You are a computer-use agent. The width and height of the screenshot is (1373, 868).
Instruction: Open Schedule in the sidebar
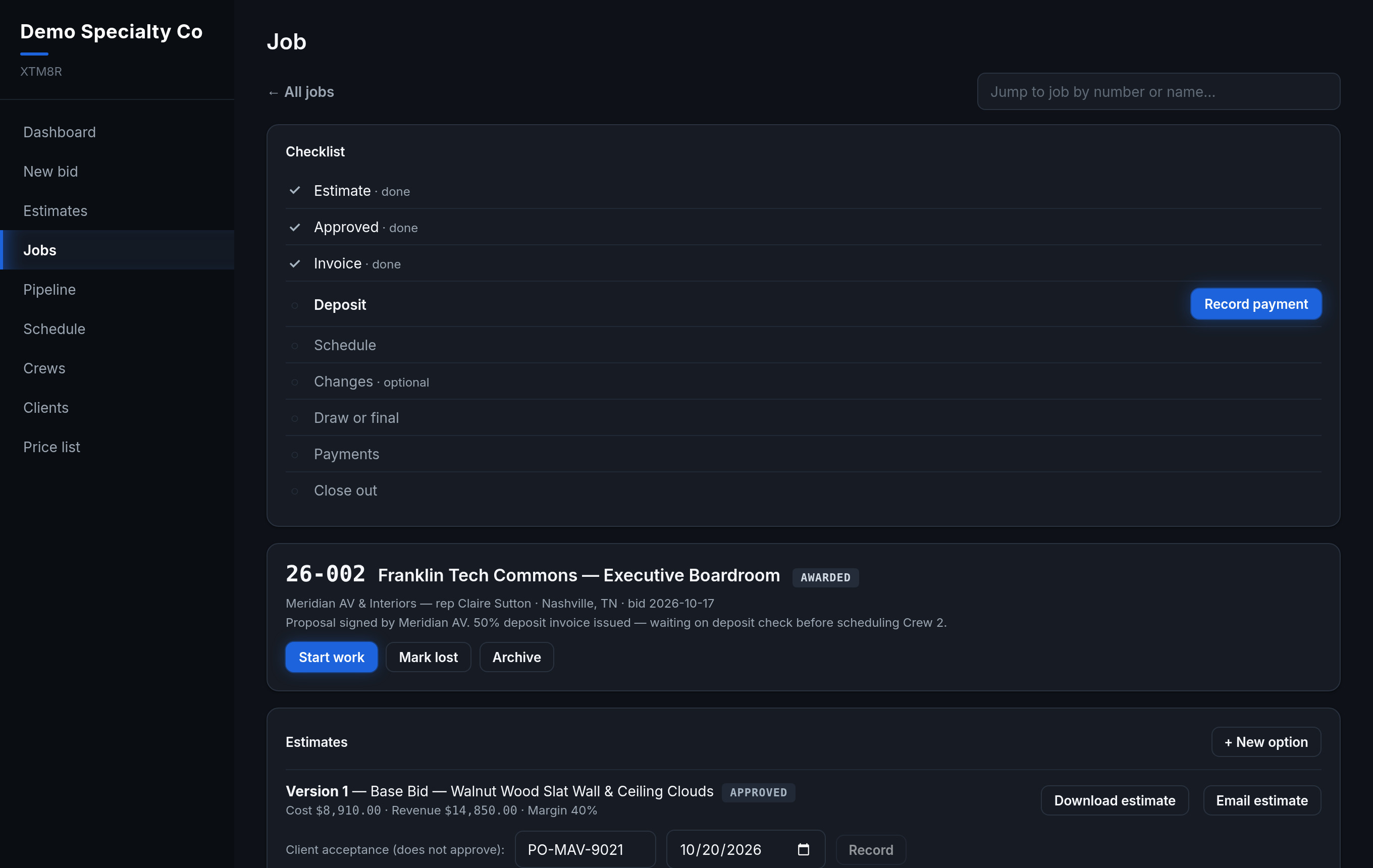[x=117, y=329]
